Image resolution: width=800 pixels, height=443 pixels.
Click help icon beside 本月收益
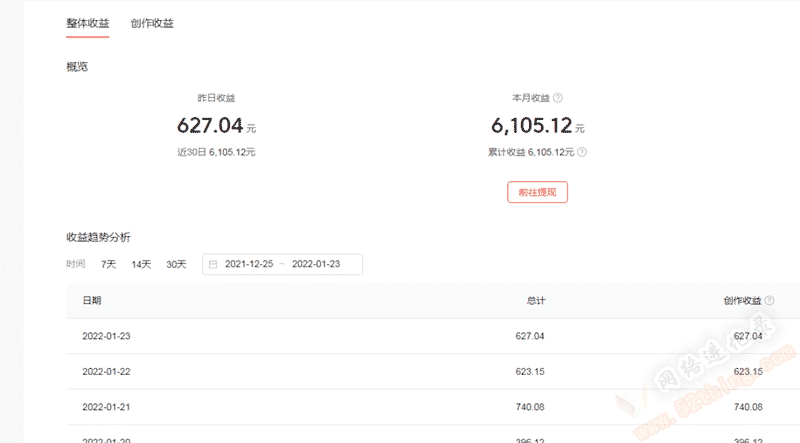point(558,97)
